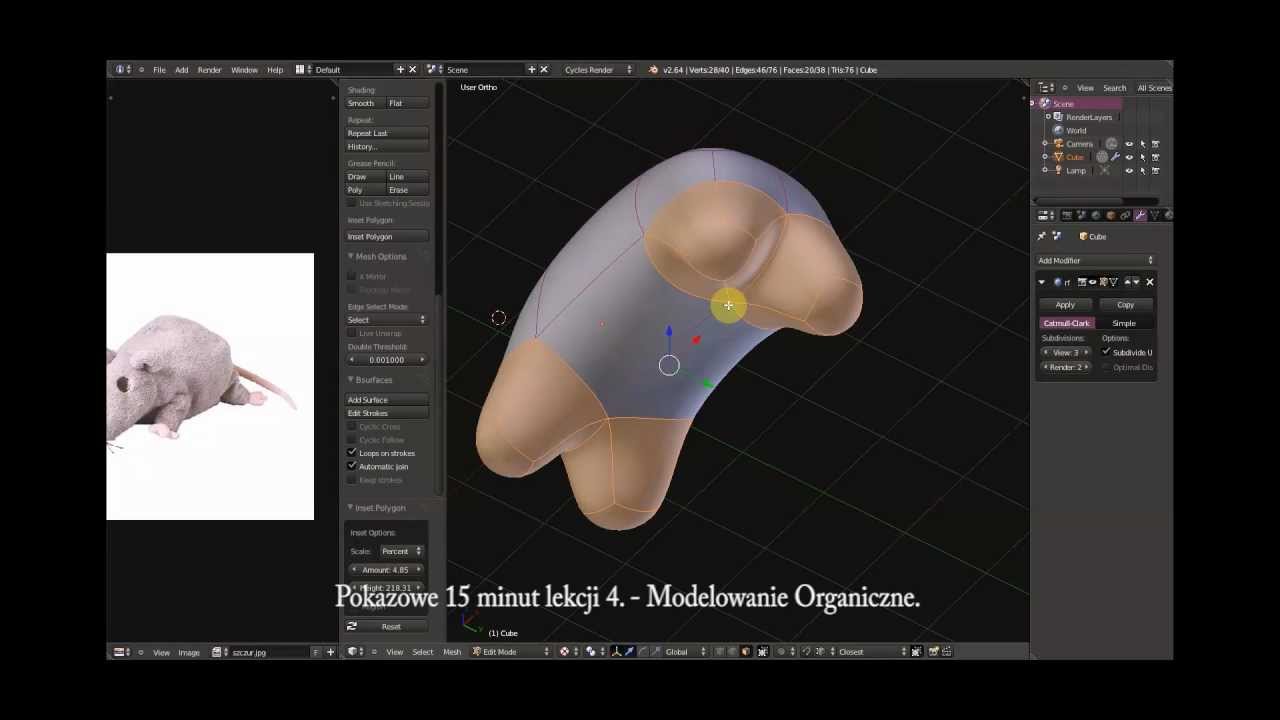Enable the X Mirror checkbox
The width and height of the screenshot is (1280, 720).
click(352, 276)
